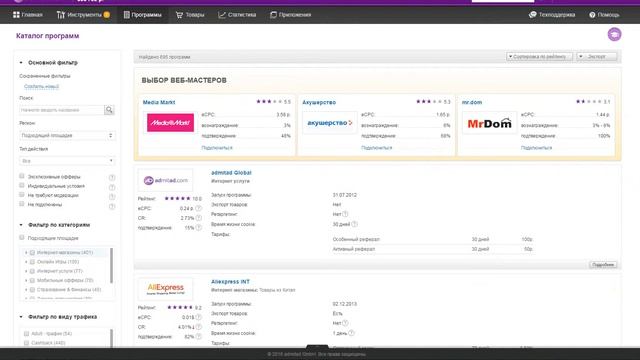
Task: Open the Регион dropdown
Action: click(67, 136)
